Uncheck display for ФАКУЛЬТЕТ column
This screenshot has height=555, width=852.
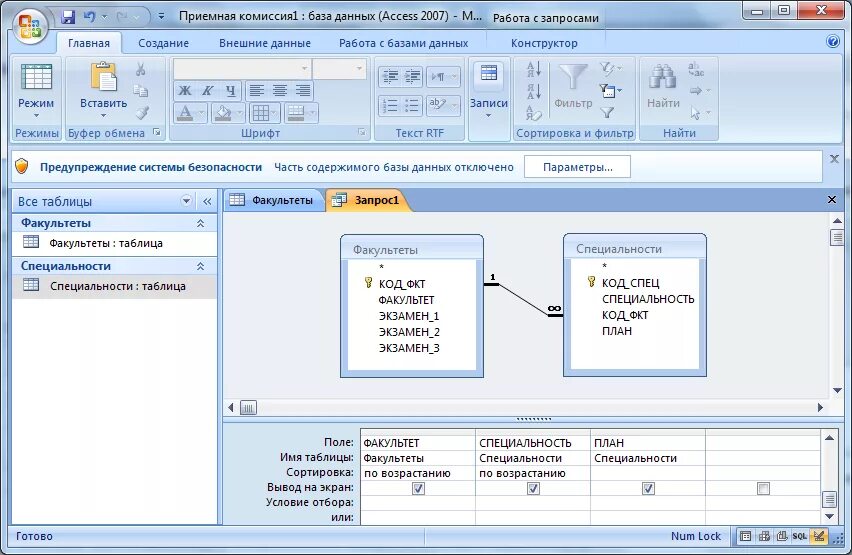point(418,488)
